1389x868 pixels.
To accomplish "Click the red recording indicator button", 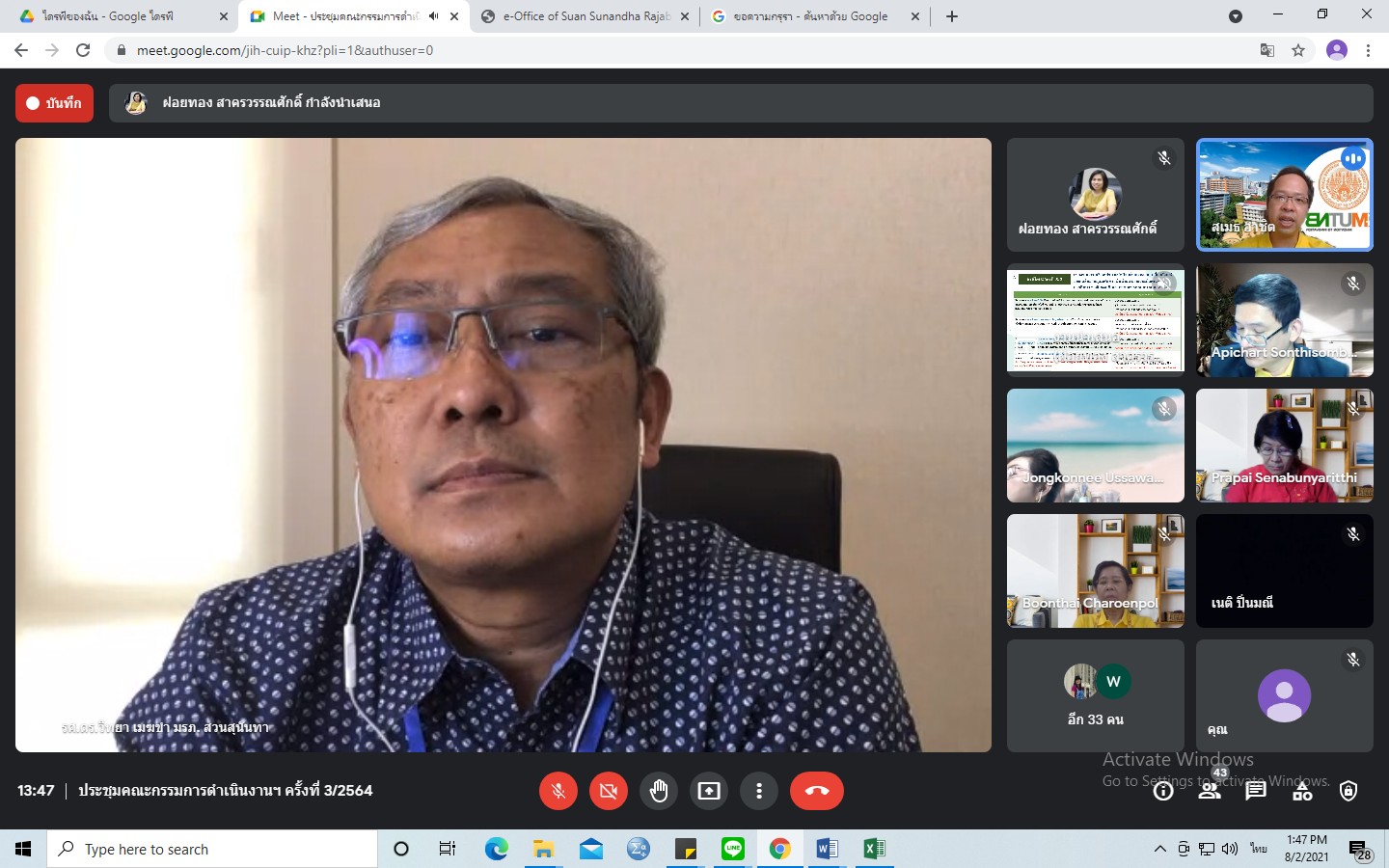I will (54, 103).
